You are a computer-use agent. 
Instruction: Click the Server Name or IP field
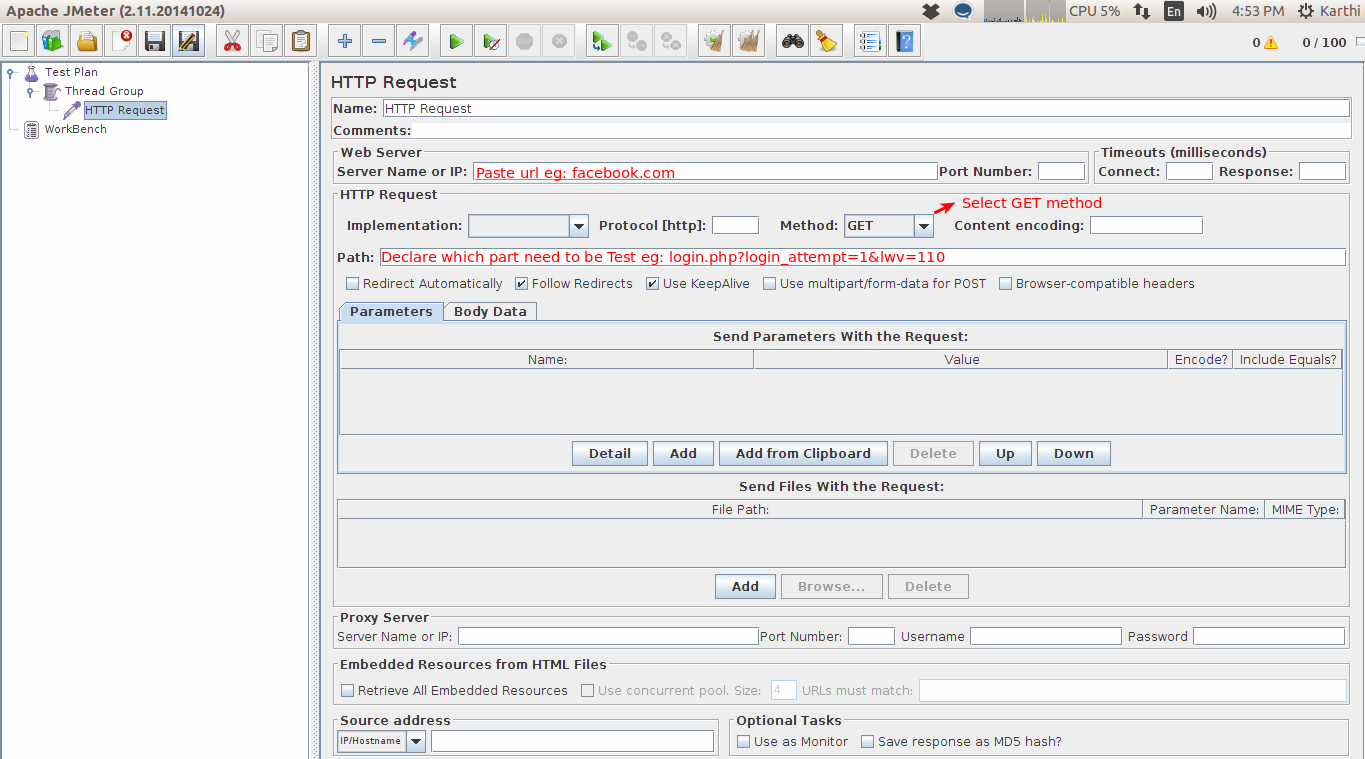[704, 172]
